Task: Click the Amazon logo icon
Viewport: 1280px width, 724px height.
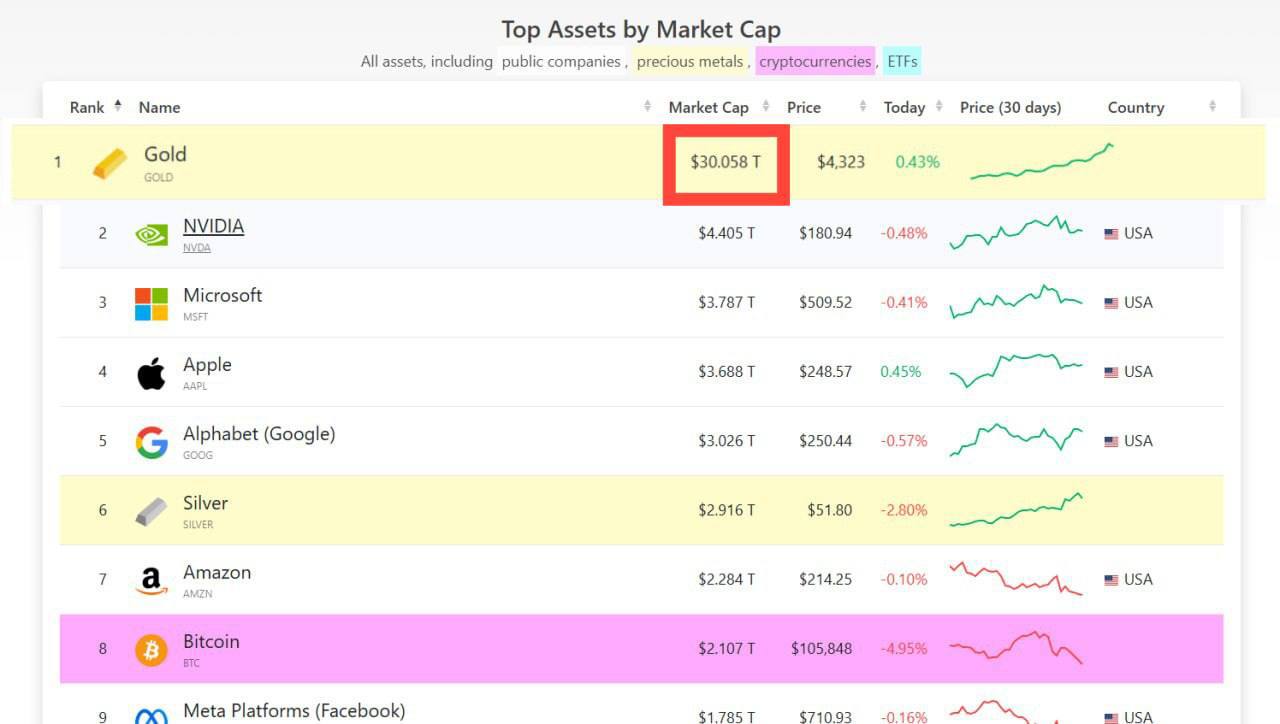Action: (x=151, y=580)
